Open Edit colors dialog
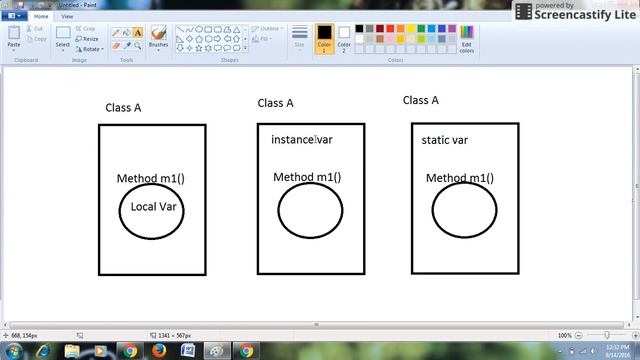 click(x=467, y=39)
